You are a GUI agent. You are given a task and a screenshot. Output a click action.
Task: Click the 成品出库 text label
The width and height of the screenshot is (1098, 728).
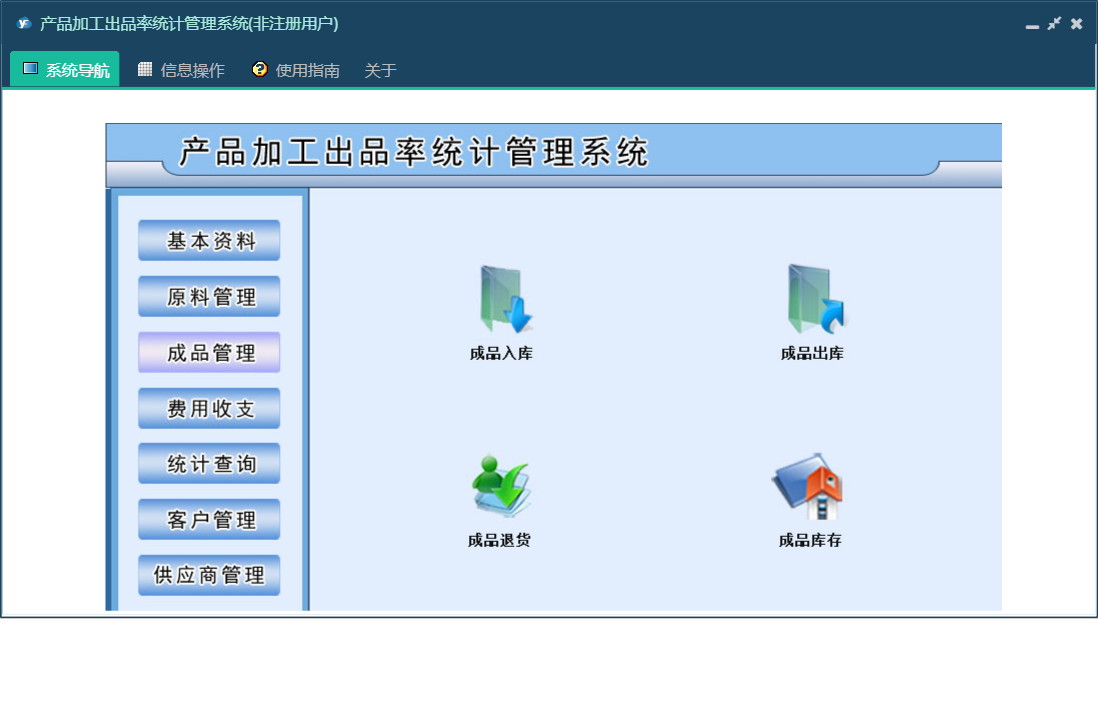[x=812, y=354]
